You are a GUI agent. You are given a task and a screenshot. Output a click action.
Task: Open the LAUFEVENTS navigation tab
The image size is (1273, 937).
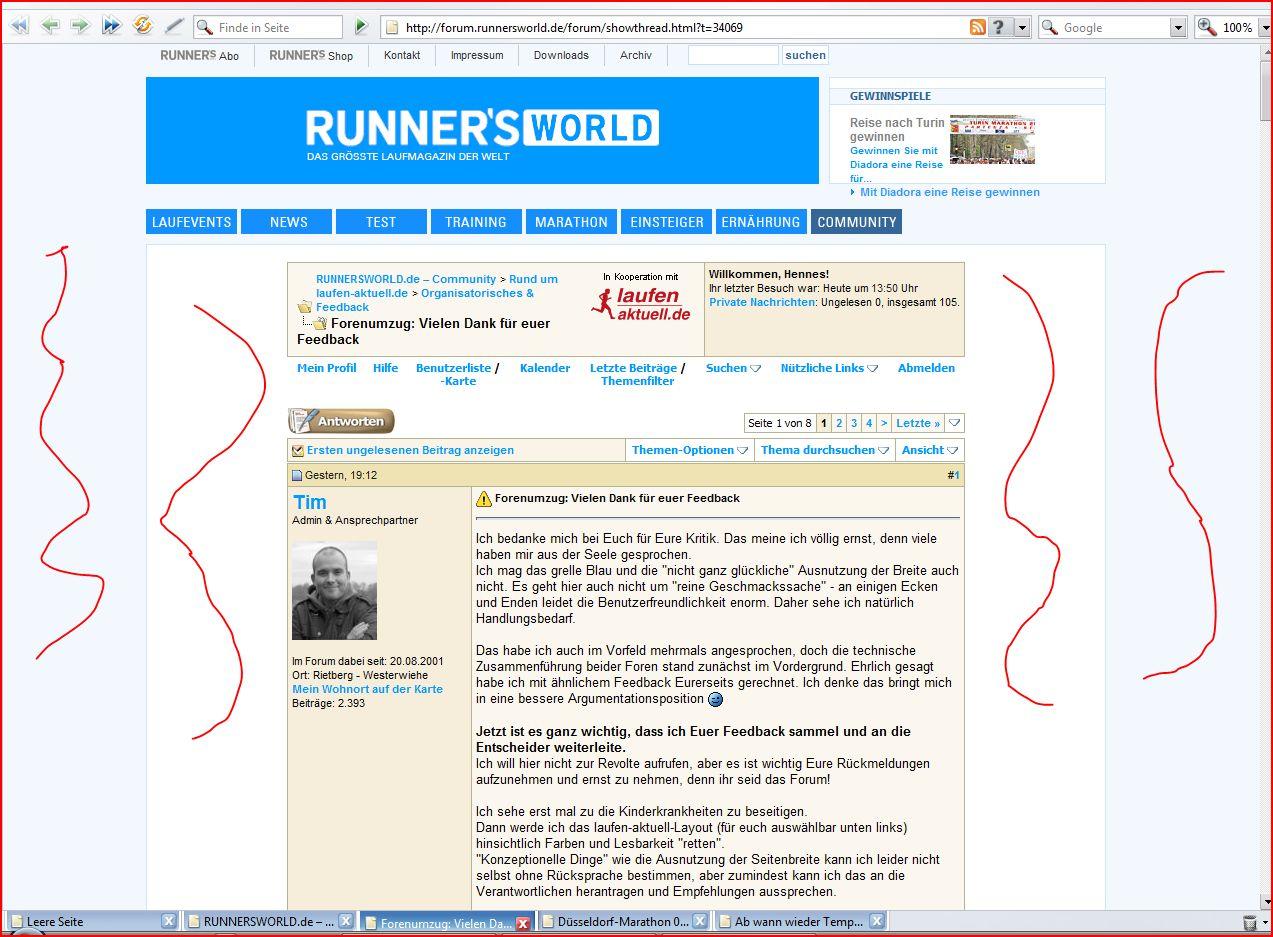point(191,222)
